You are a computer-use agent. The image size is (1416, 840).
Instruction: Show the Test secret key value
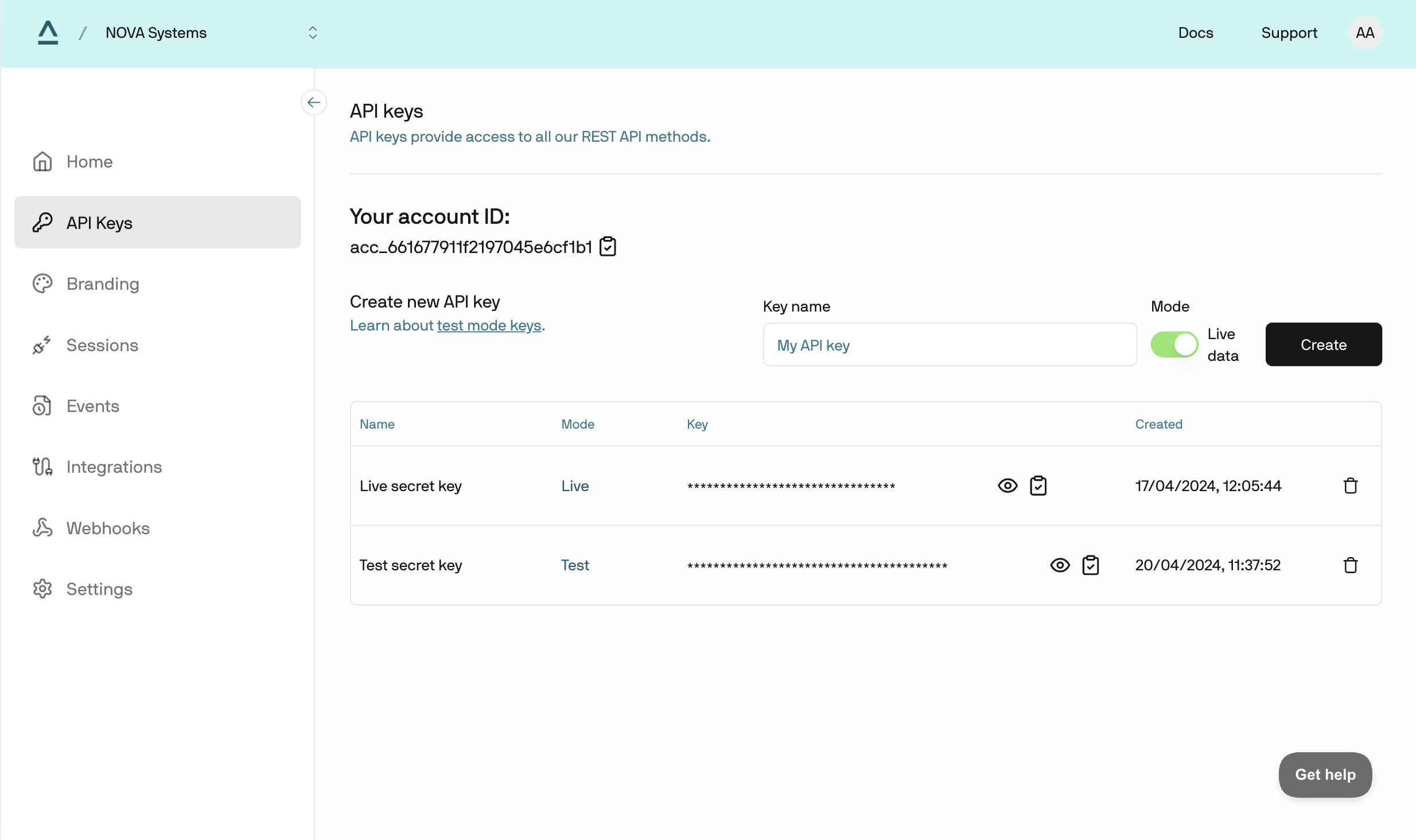1059,565
